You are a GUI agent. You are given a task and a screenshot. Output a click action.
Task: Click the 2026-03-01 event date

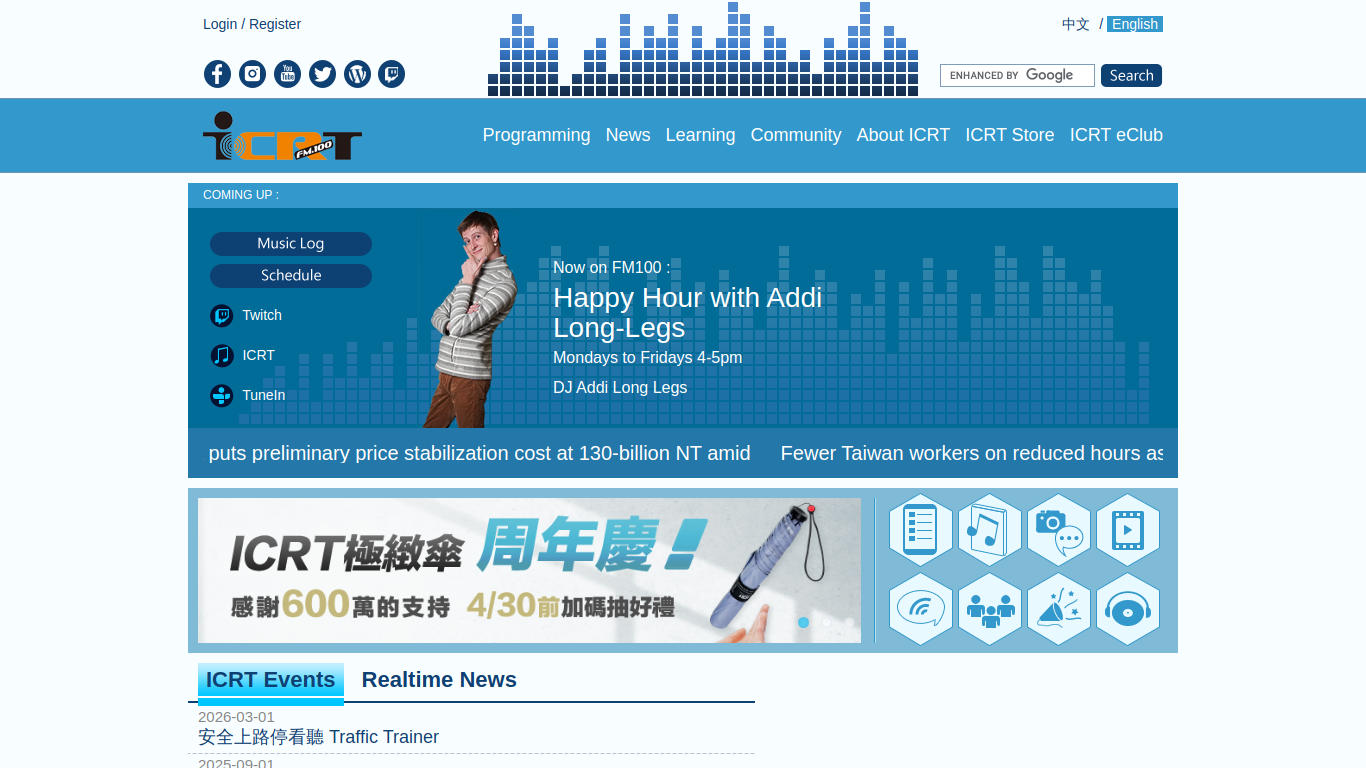pos(236,717)
